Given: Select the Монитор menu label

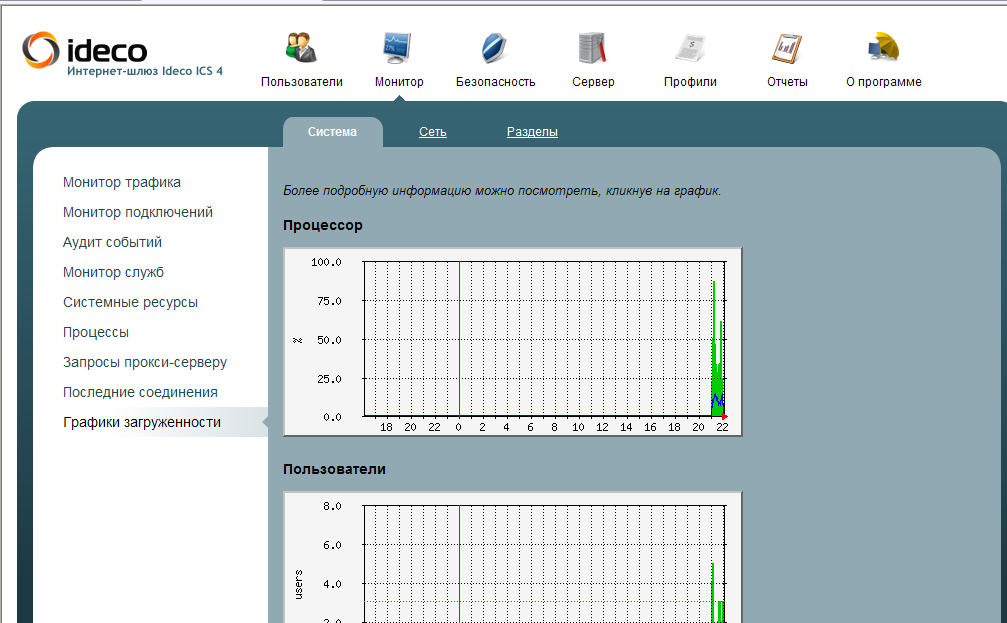Looking at the screenshot, I should coord(399,82).
